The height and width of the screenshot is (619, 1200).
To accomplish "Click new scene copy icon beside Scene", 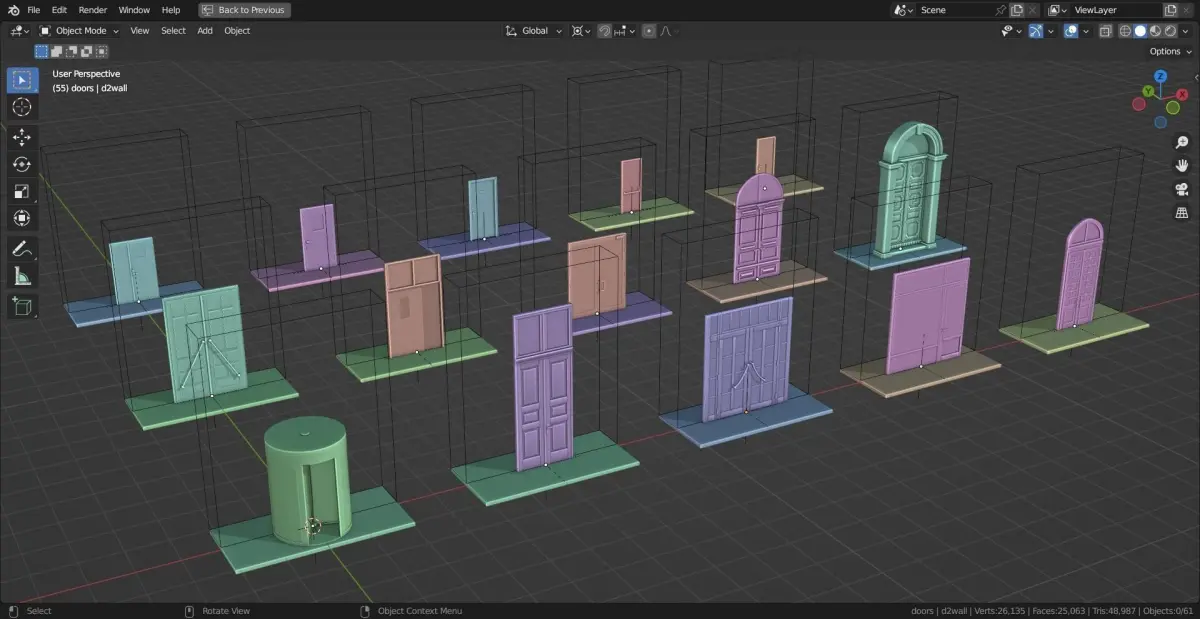I will click(1017, 10).
